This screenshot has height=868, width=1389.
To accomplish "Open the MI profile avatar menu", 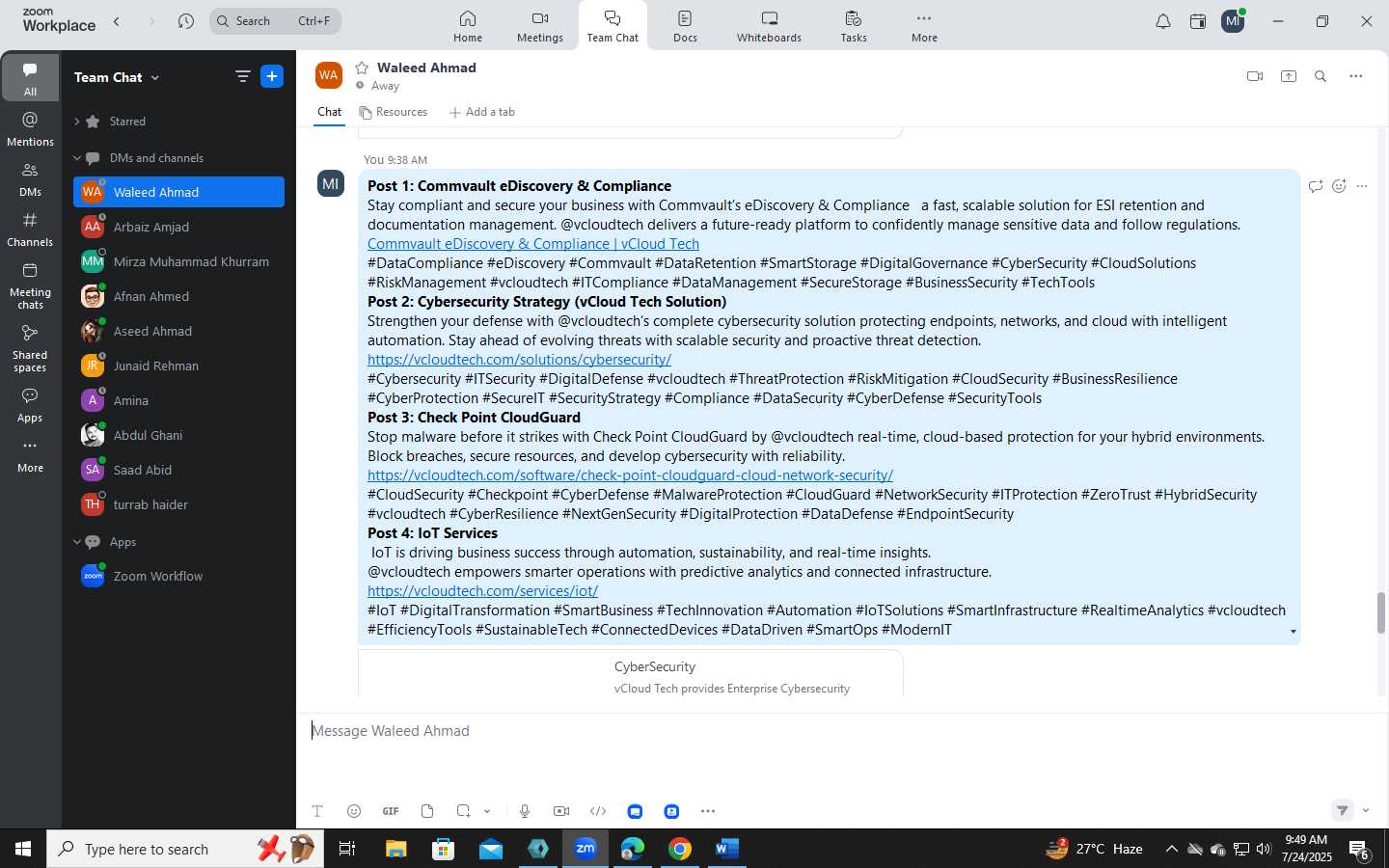I will [x=1233, y=21].
